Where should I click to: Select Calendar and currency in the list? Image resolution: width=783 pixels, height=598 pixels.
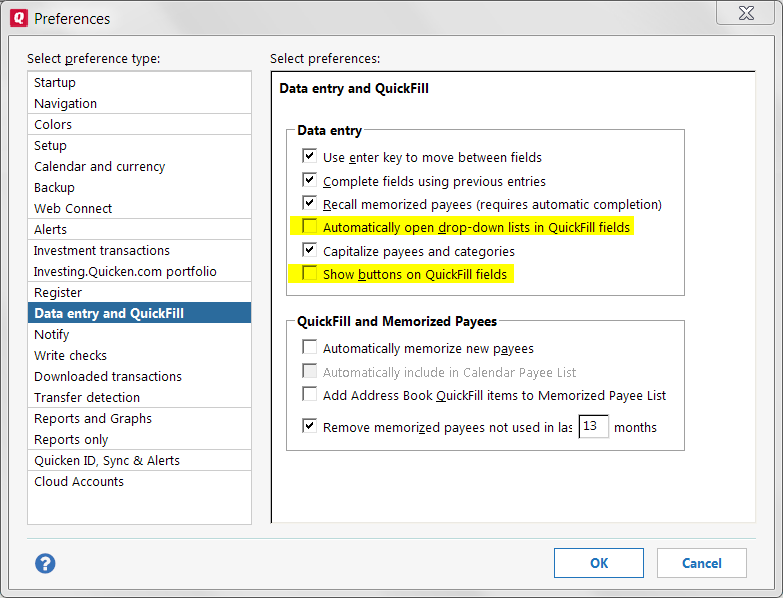(139, 166)
